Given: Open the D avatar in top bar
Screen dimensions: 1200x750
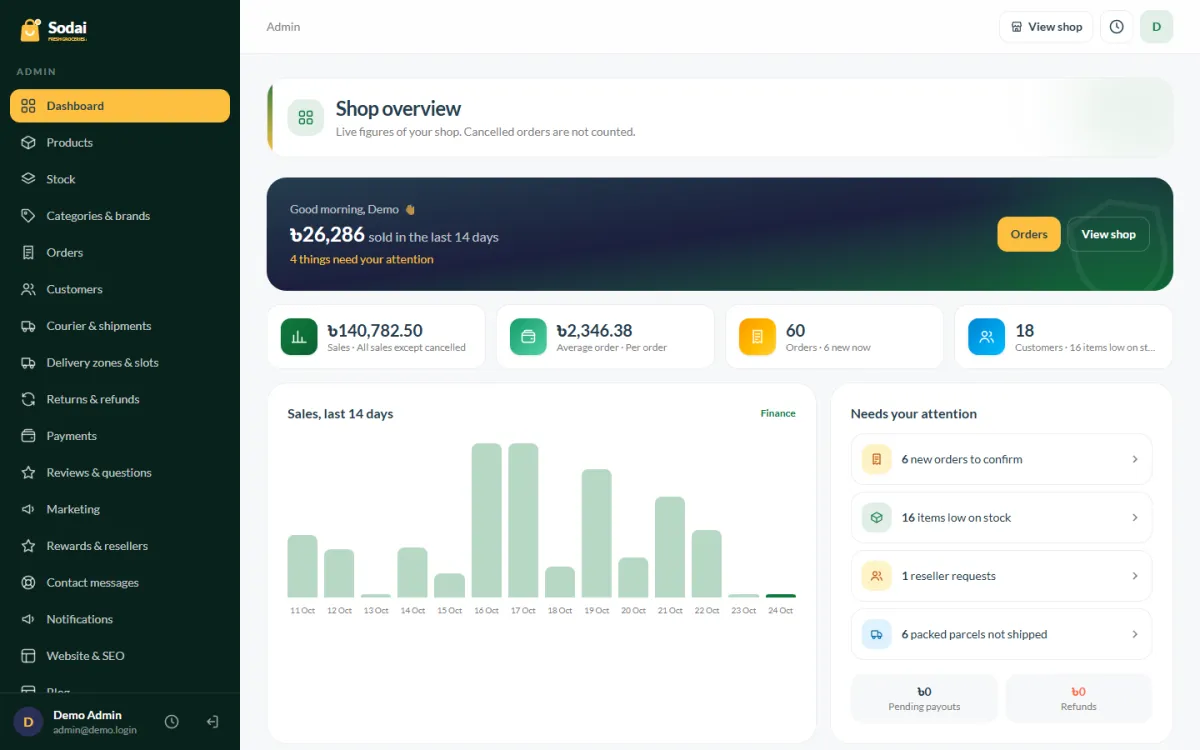Looking at the screenshot, I should [1157, 27].
